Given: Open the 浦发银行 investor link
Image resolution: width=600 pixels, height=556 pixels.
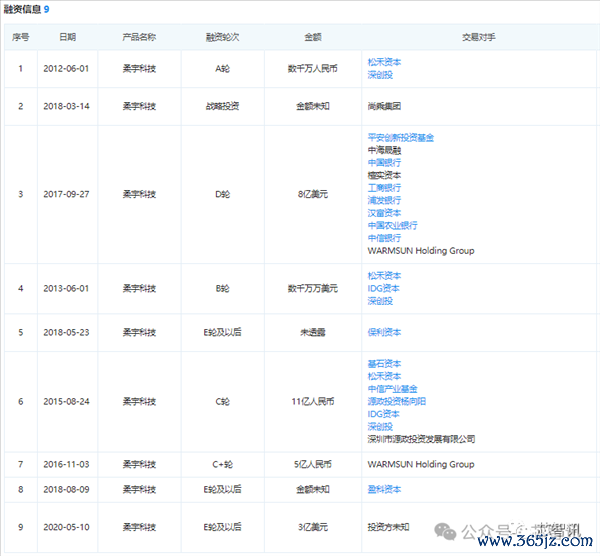Looking at the screenshot, I should (384, 200).
